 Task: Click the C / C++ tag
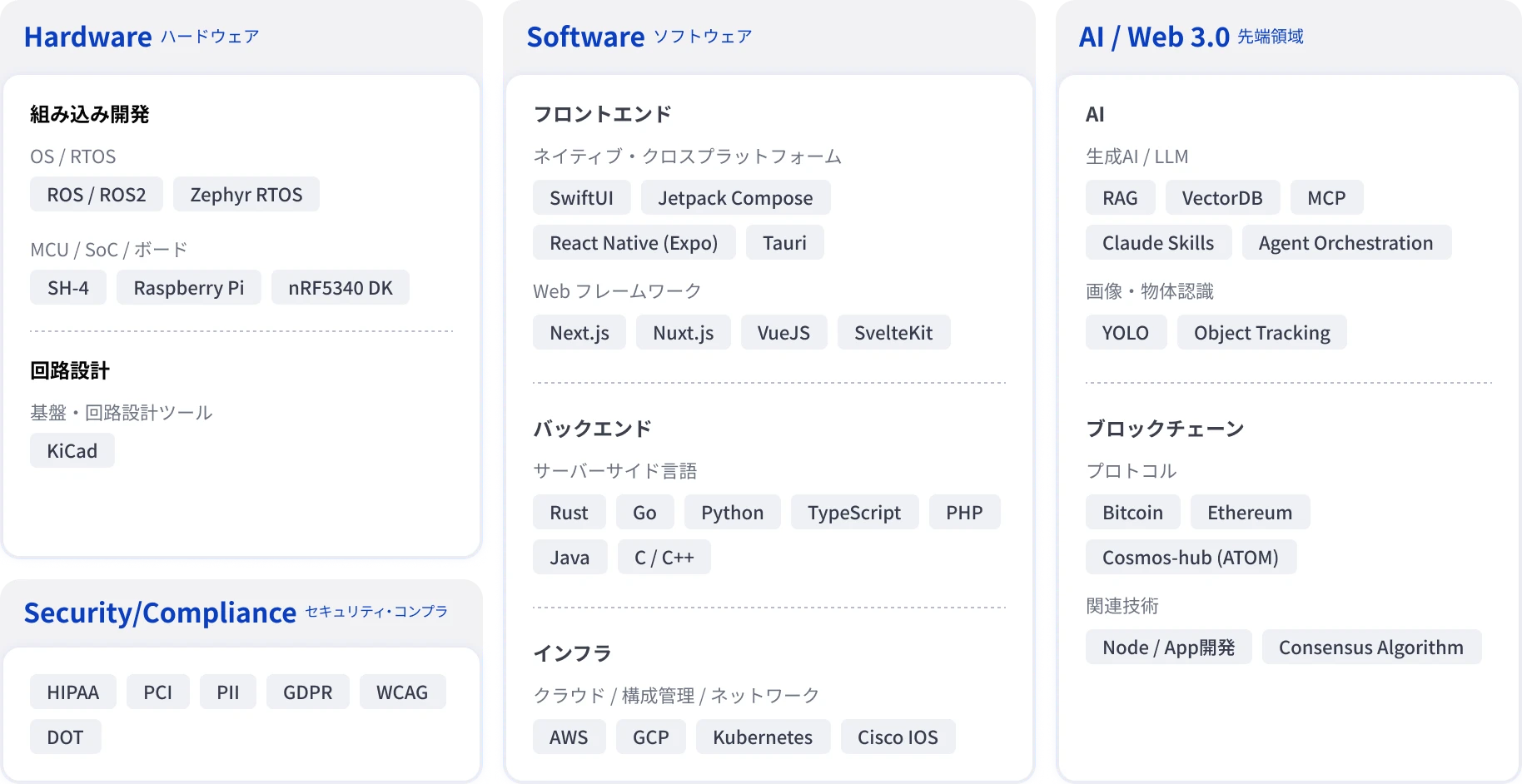pos(664,557)
